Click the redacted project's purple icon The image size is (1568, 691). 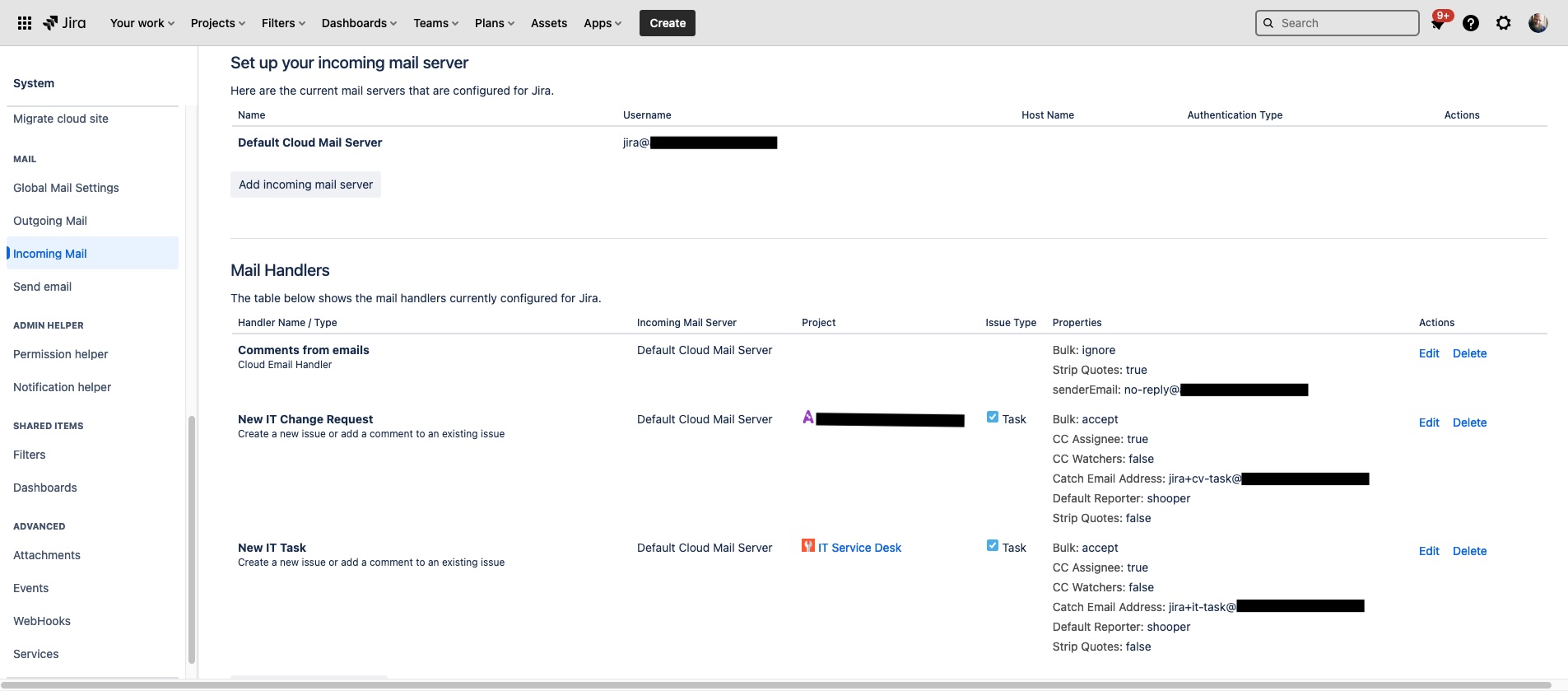pos(808,418)
